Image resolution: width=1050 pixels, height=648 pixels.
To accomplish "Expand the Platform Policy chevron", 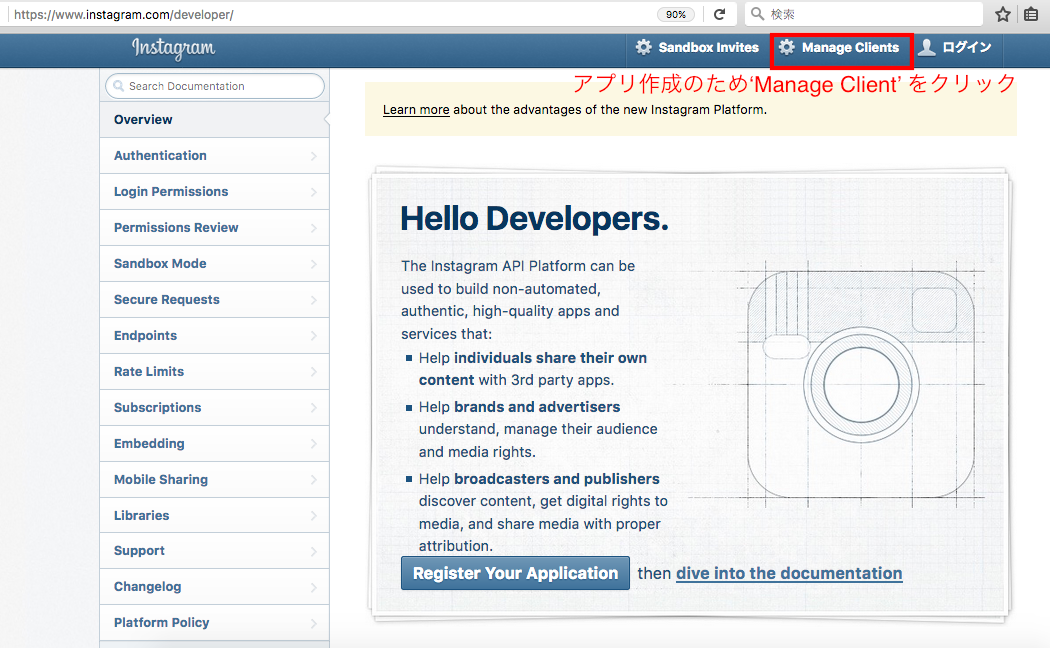I will [x=313, y=624].
